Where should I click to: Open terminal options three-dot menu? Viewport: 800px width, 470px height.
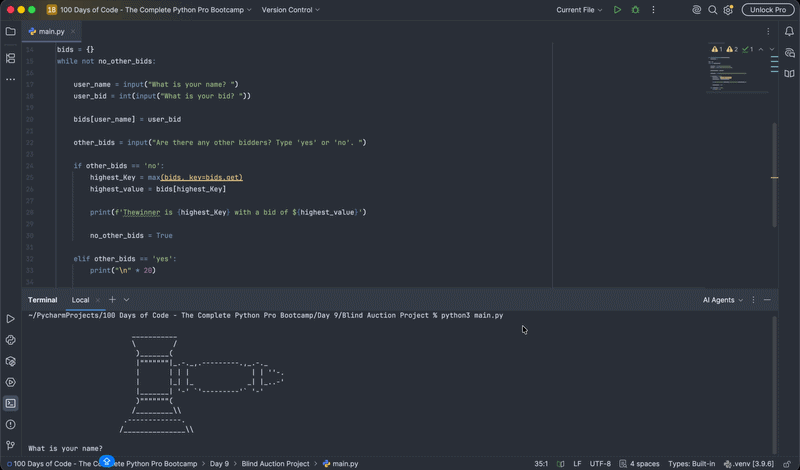[x=753, y=300]
